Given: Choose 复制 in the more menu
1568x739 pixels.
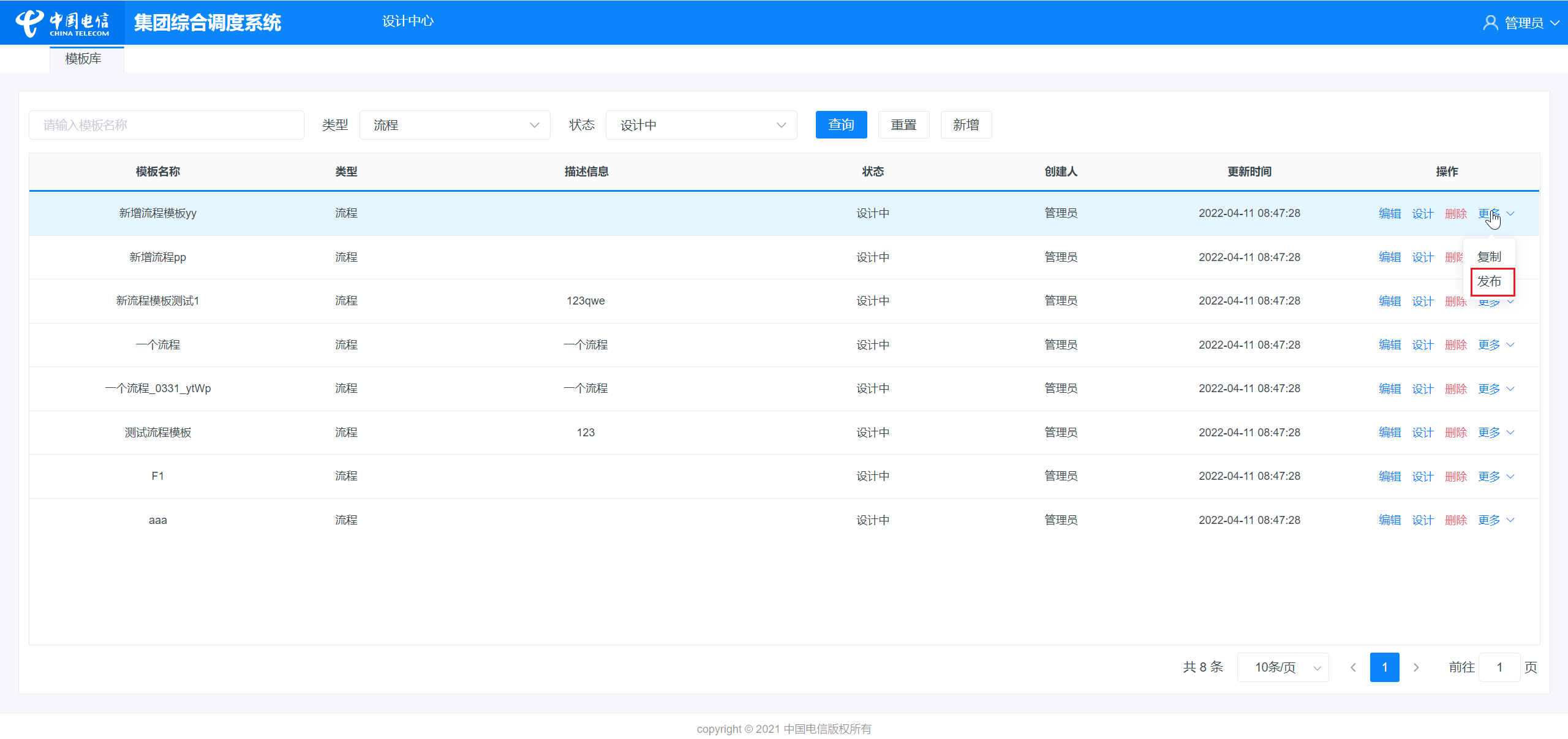Looking at the screenshot, I should (1489, 257).
